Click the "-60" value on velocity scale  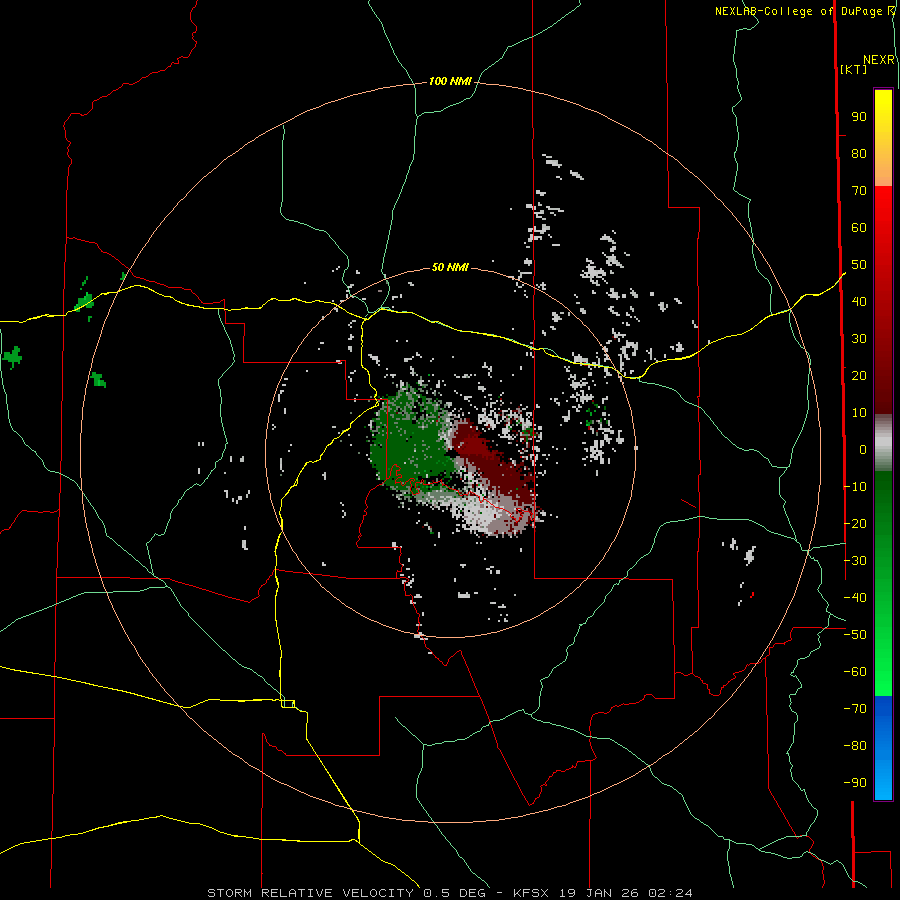pos(855,672)
